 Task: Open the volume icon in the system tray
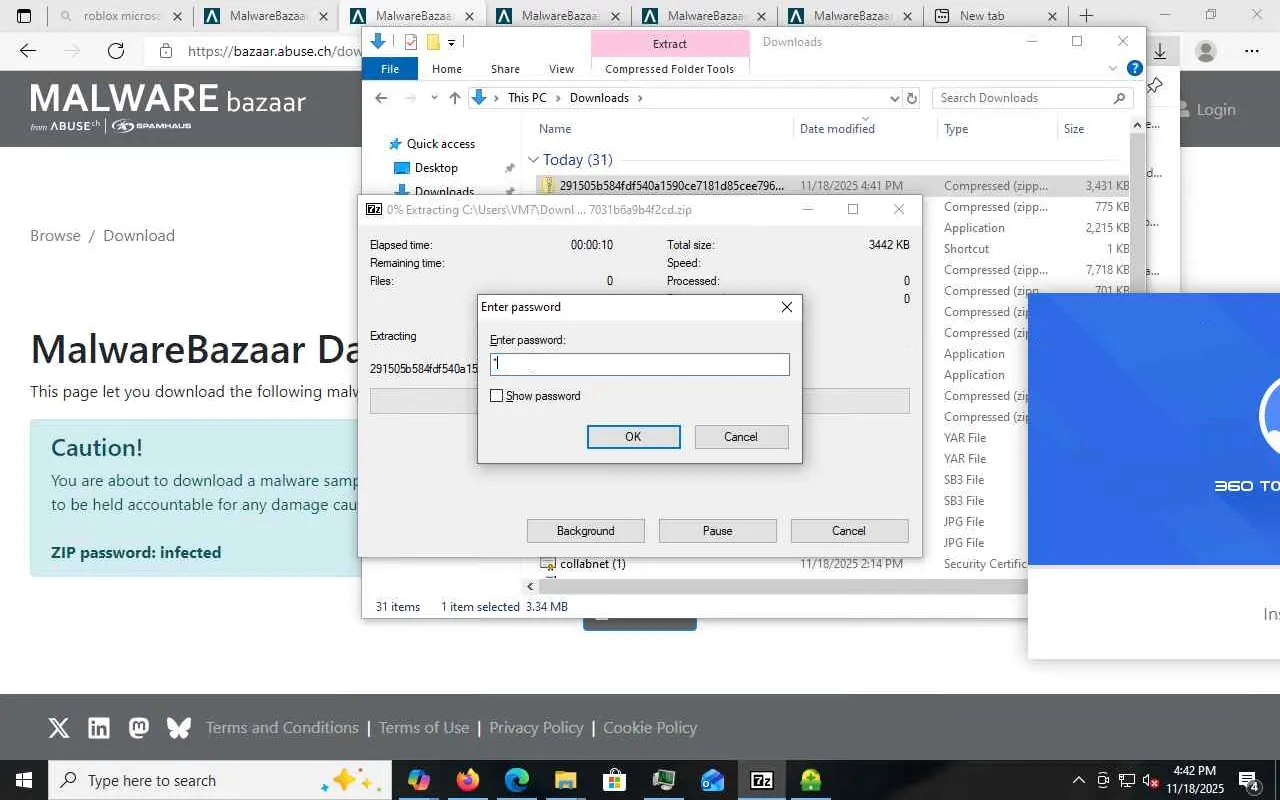tap(1151, 780)
